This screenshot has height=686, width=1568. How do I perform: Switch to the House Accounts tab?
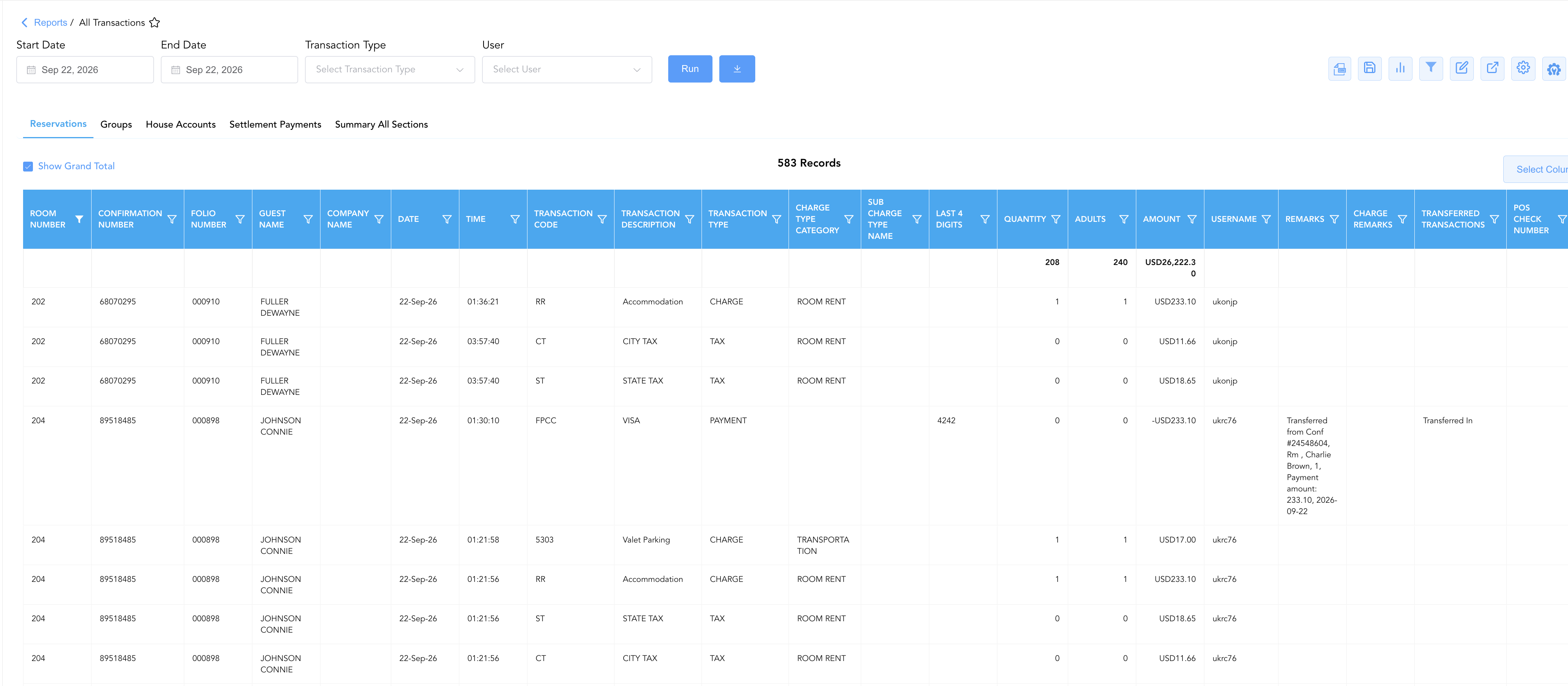[181, 124]
